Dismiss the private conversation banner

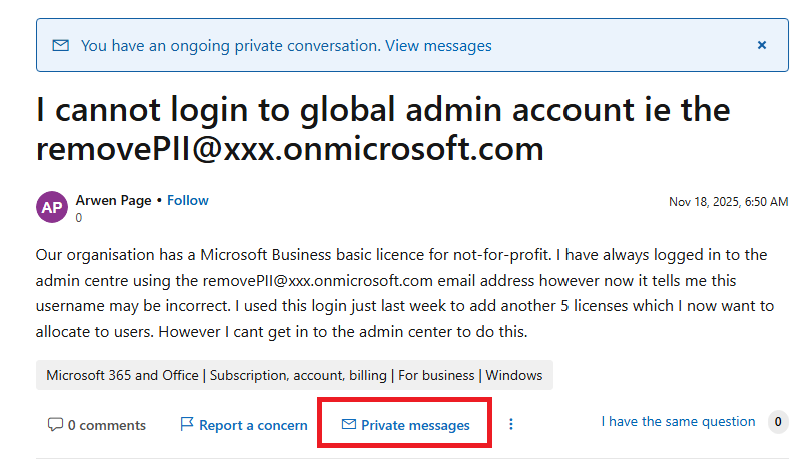tap(761, 45)
